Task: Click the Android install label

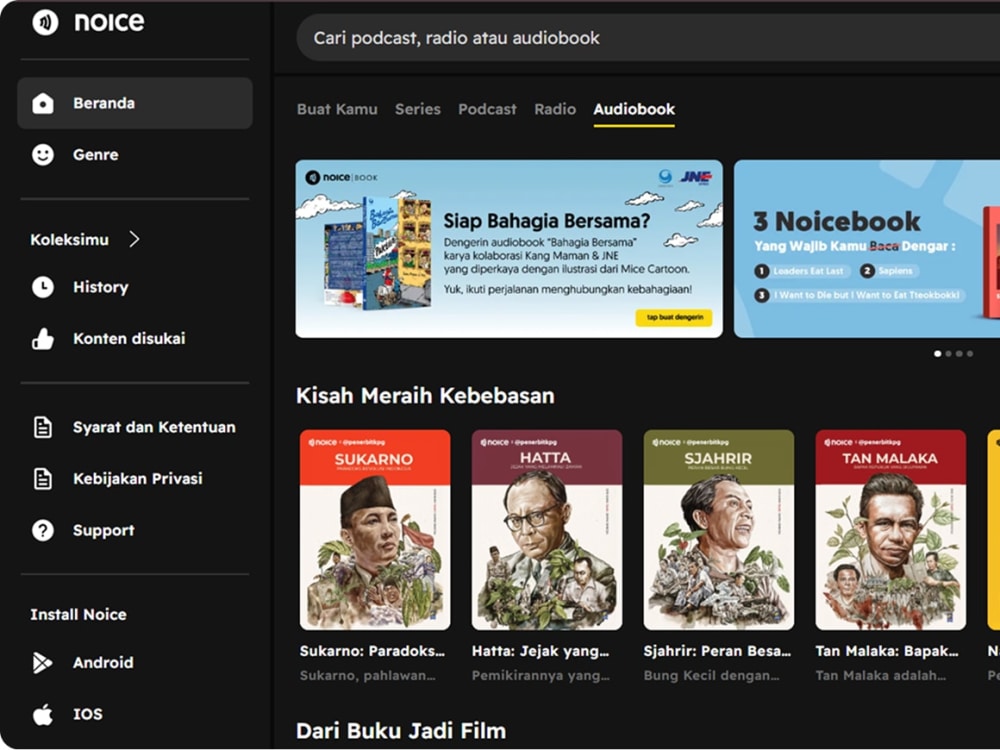Action: (103, 663)
